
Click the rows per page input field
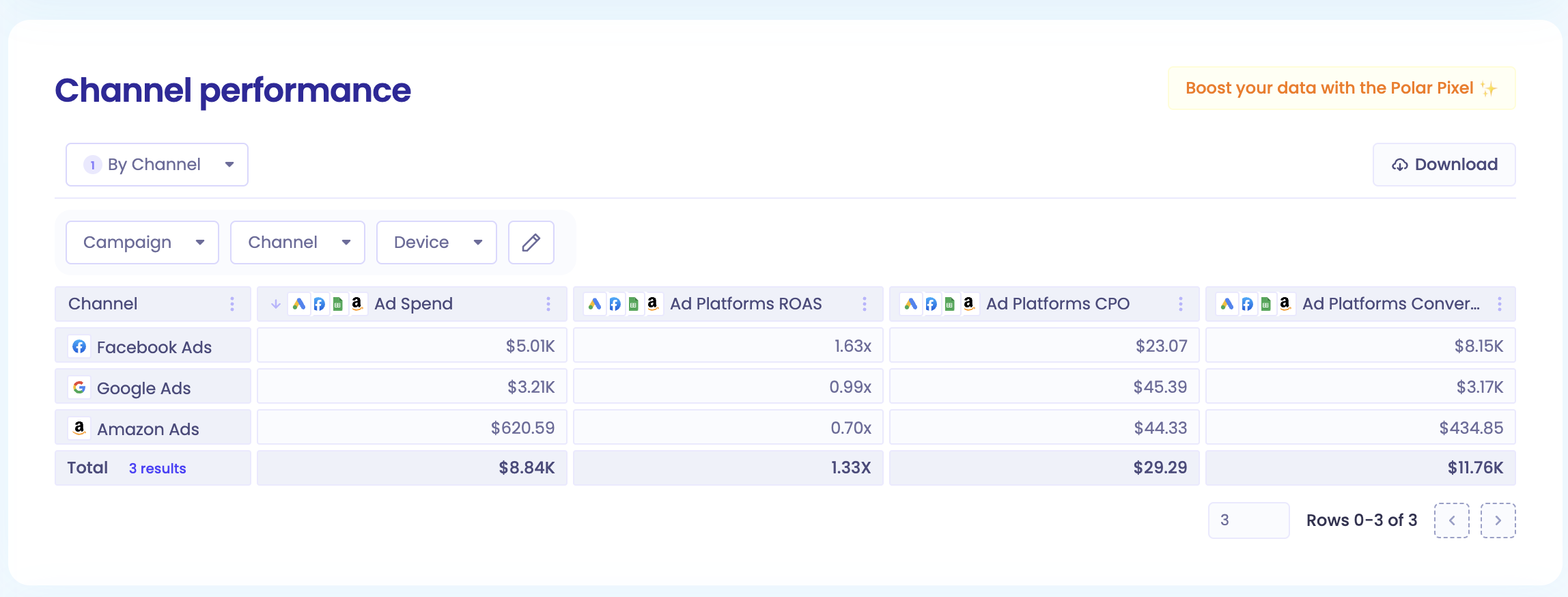pos(1249,520)
